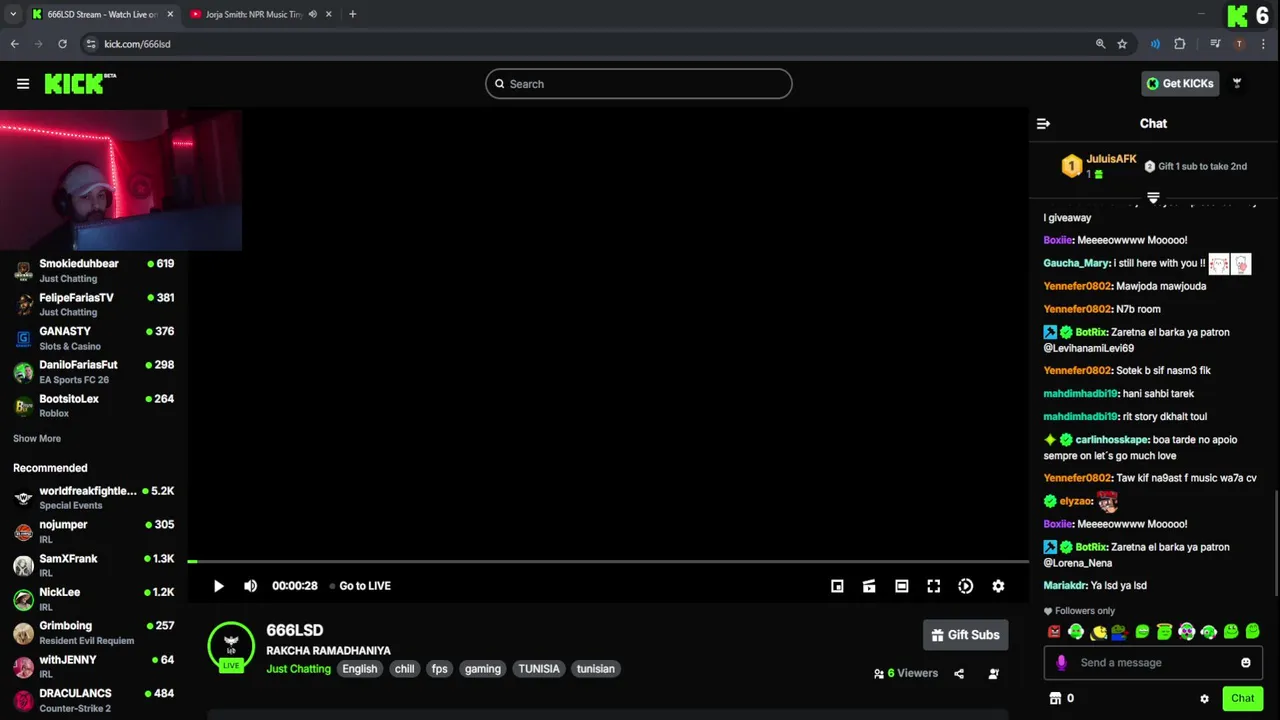1280x720 pixels.
Task: Open DRACULANCS recommended channel
Action: (94, 700)
